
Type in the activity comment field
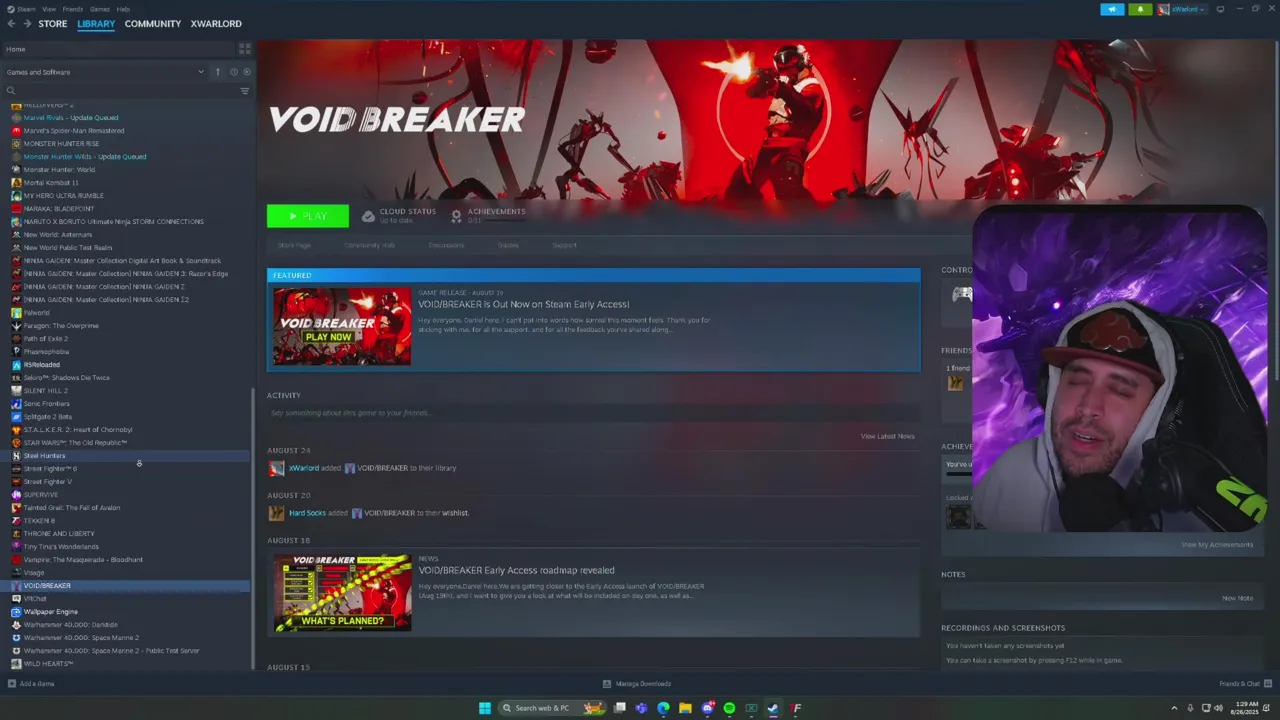pos(593,413)
